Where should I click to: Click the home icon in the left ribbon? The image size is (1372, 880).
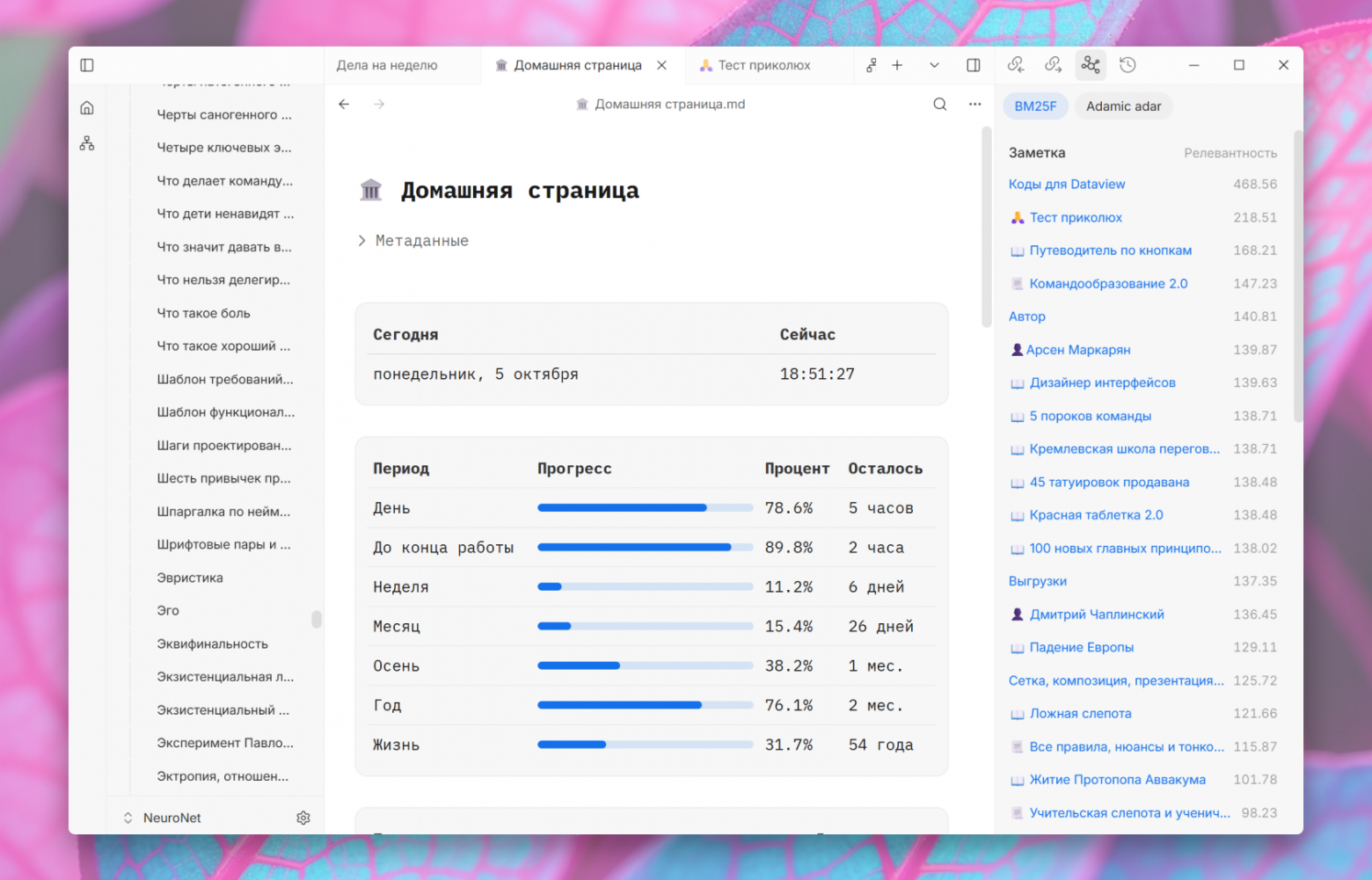pos(87,108)
